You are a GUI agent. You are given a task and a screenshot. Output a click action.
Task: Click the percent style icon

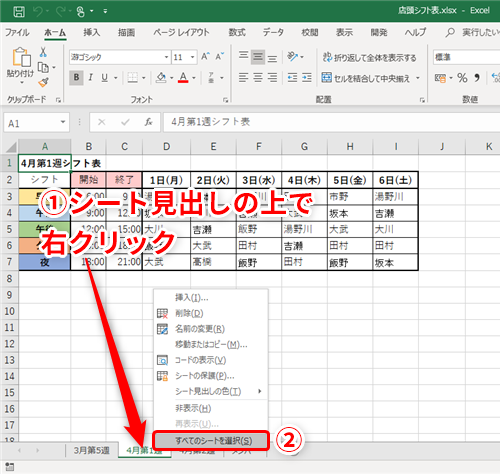tap(462, 78)
